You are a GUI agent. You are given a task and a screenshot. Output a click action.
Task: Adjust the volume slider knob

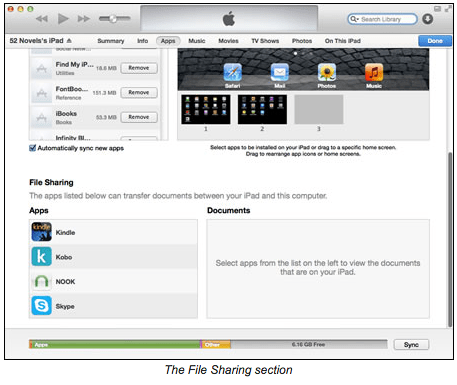(113, 19)
